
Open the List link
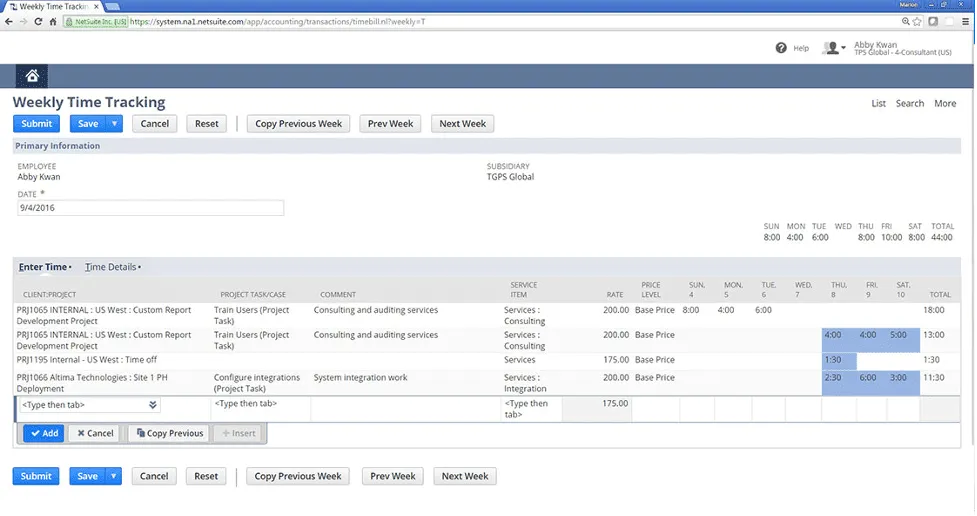pyautogui.click(x=878, y=103)
